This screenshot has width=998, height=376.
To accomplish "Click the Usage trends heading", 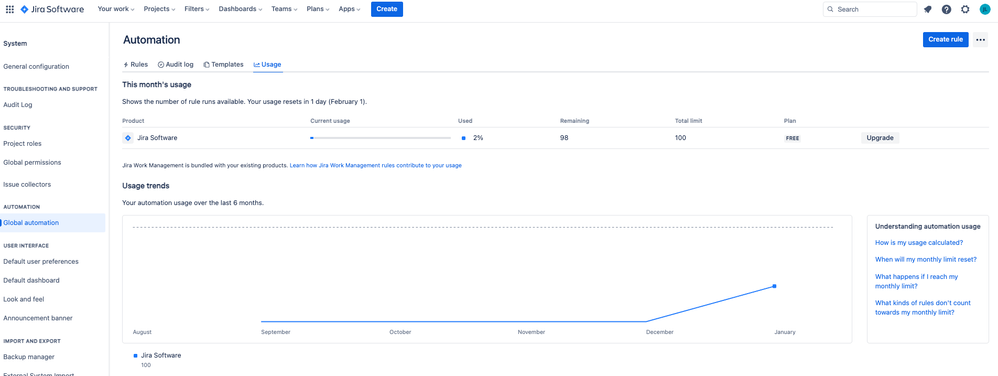I will [x=145, y=186].
